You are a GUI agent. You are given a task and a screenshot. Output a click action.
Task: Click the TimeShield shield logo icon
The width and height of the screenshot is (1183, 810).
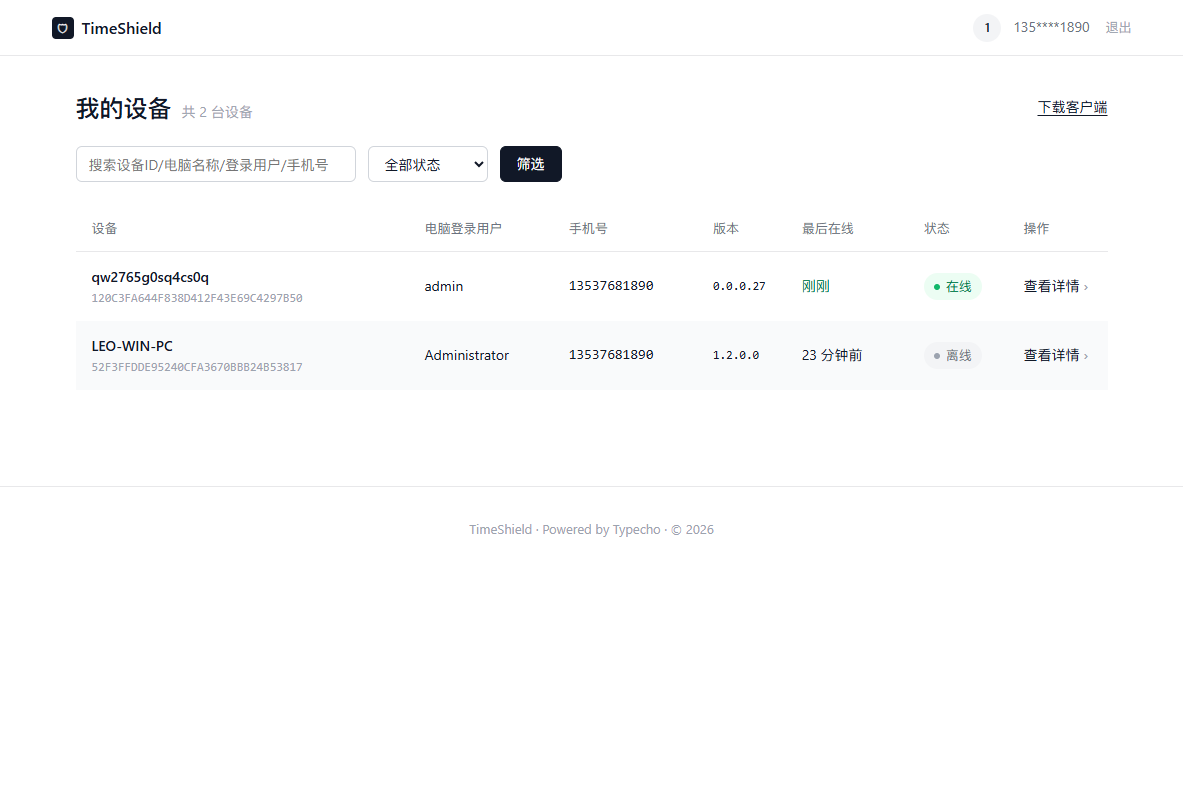(x=63, y=28)
